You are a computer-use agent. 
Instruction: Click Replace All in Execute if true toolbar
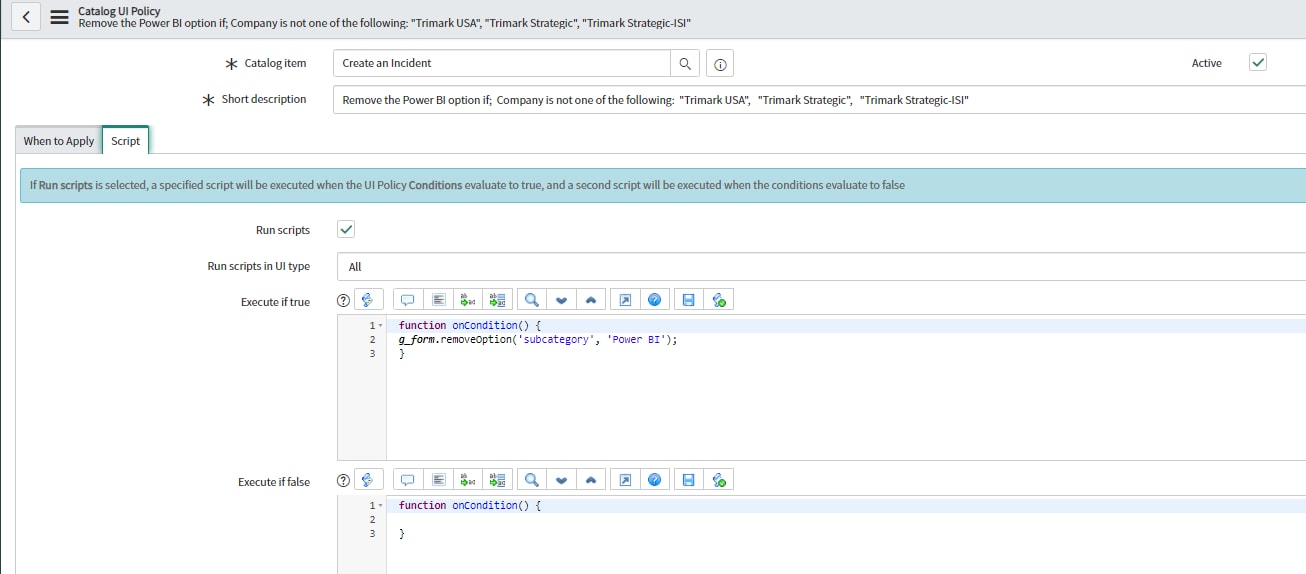point(497,300)
